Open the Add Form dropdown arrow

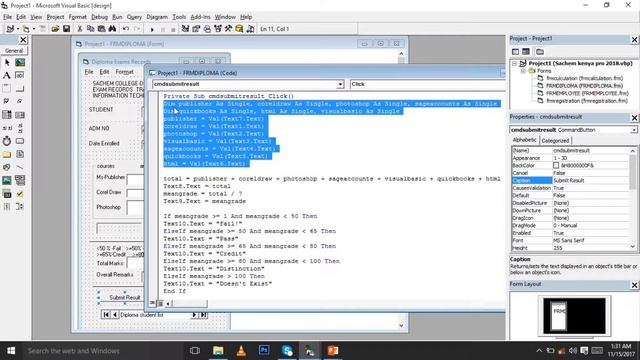coord(33,29)
